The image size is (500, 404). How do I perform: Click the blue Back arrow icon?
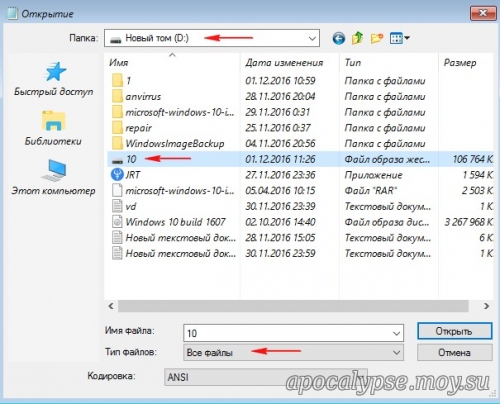(x=339, y=39)
